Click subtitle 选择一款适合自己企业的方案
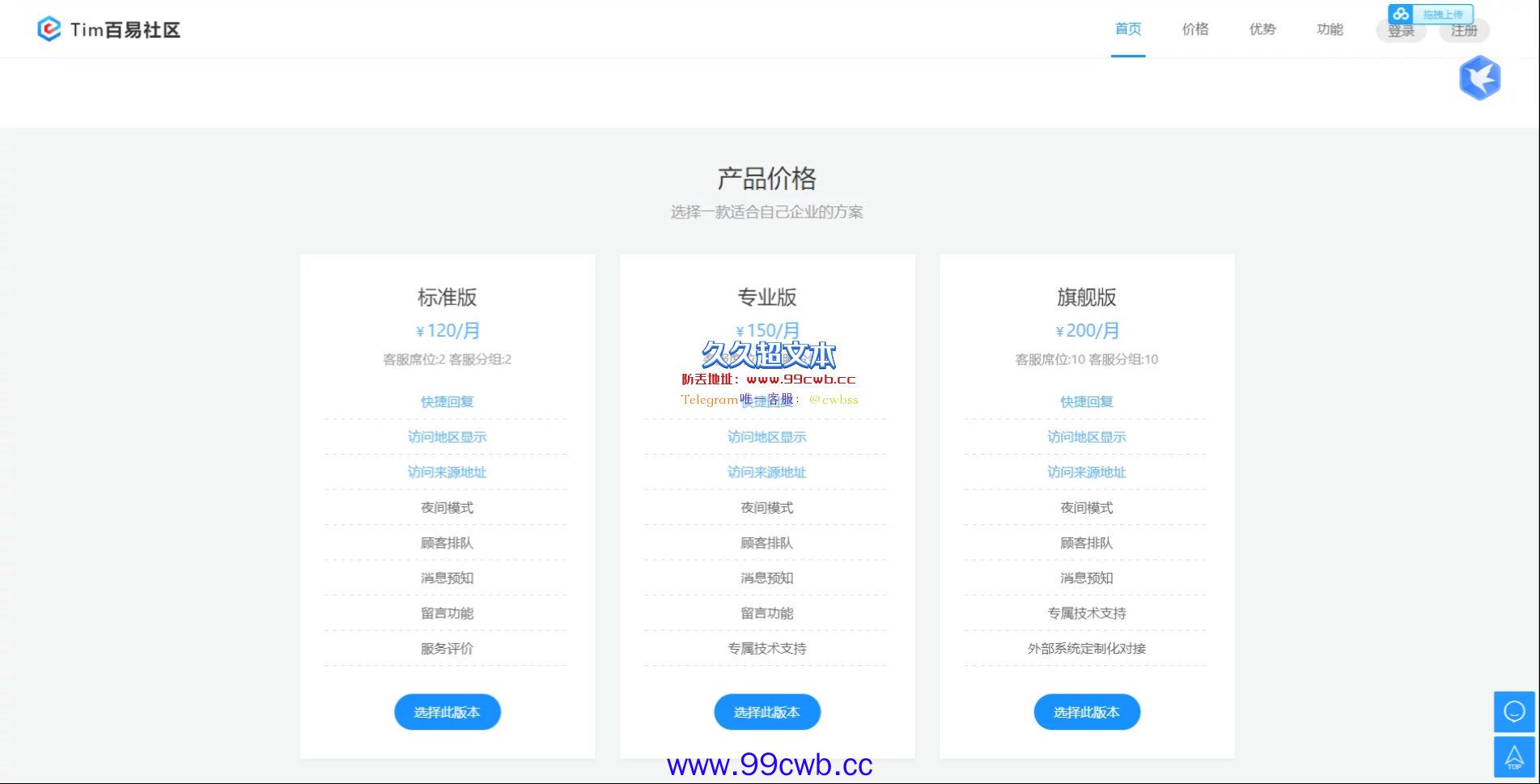 click(x=767, y=212)
